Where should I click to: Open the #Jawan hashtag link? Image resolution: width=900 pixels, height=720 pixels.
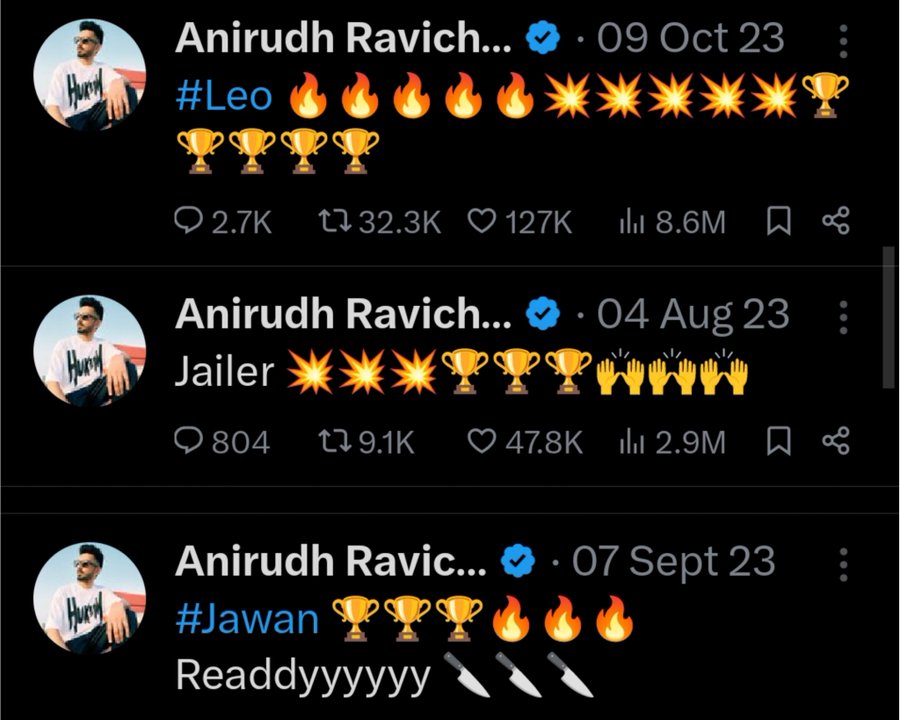[x=247, y=619]
